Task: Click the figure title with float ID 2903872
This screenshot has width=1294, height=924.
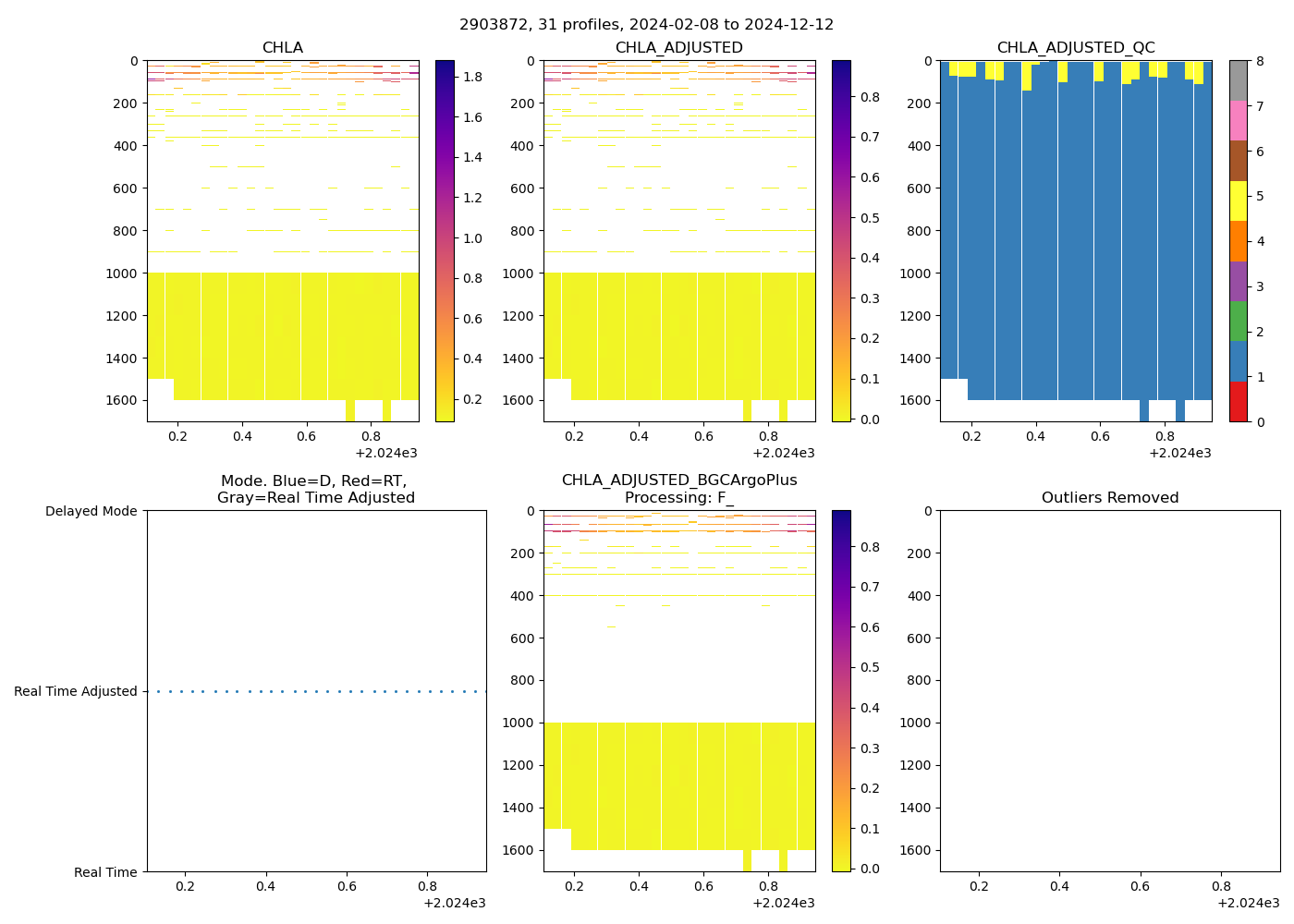Action: [646, 24]
